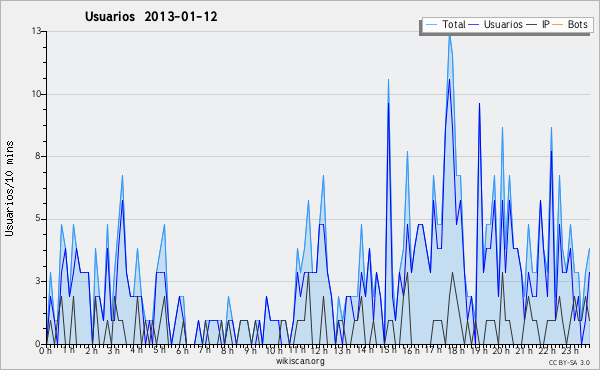The height and width of the screenshot is (370, 600).
Task: Click the y-axis value '3'
Action: [x=39, y=281]
